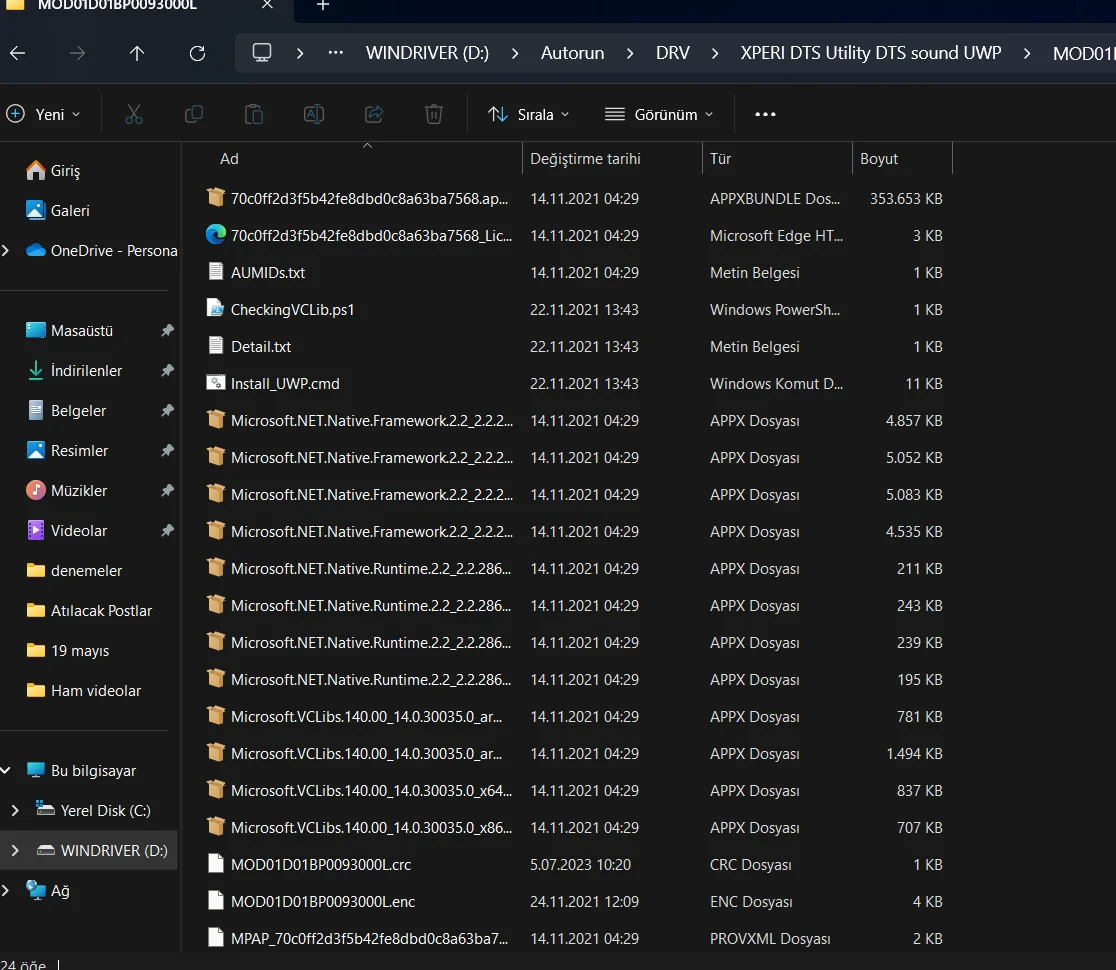Viewport: 1116px width, 970px height.
Task: Open the three-dot more options menu
Action: click(x=765, y=114)
